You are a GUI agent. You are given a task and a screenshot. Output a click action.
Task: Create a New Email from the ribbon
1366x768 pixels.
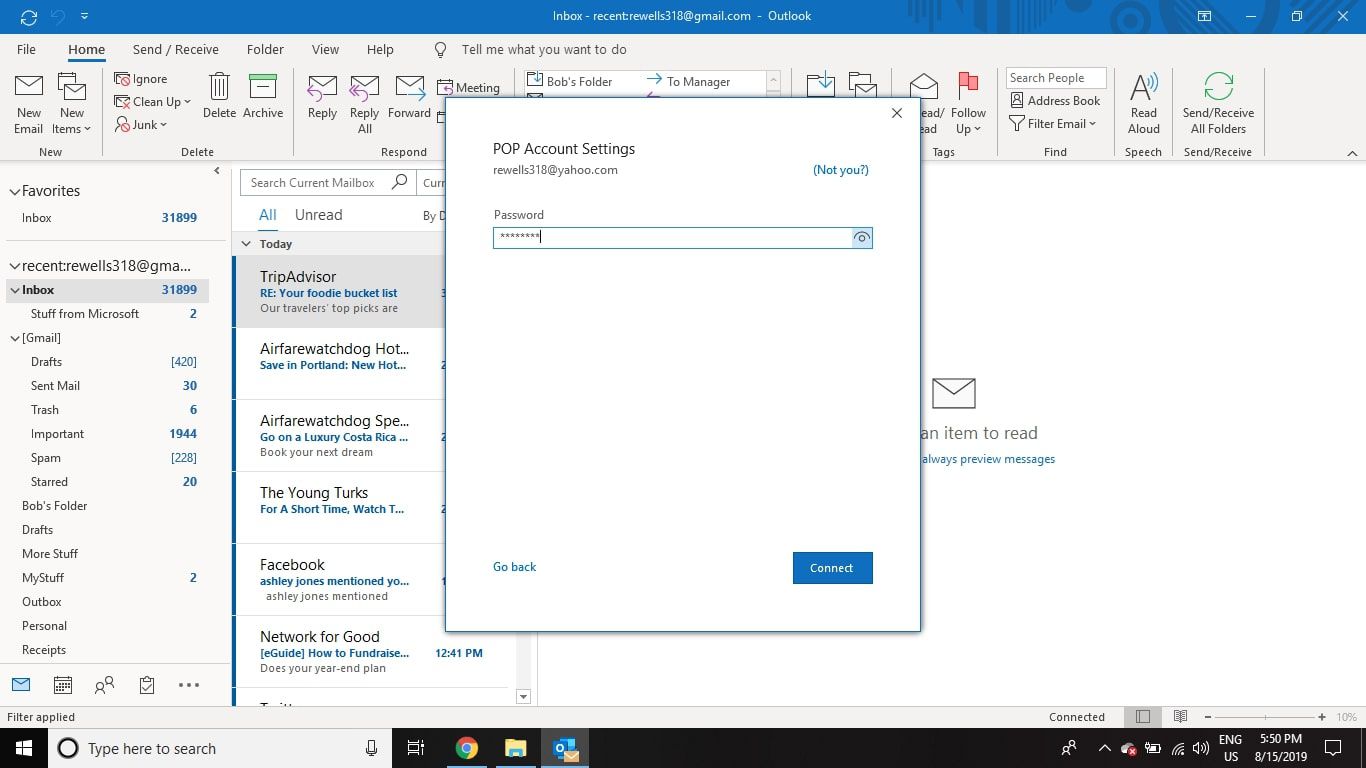[28, 104]
